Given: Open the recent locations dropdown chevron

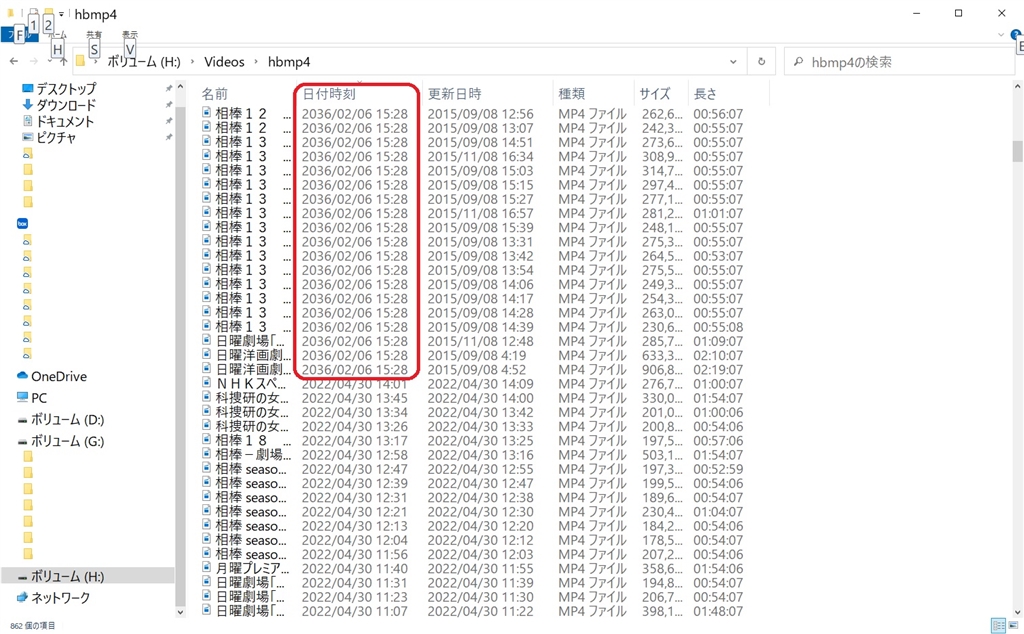Looking at the screenshot, I should [50, 61].
